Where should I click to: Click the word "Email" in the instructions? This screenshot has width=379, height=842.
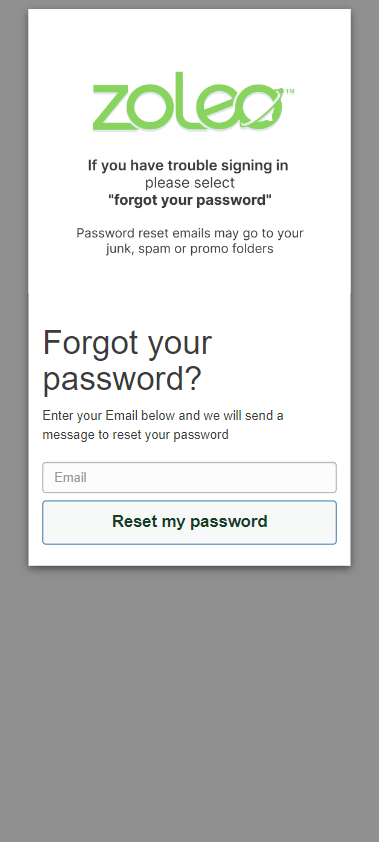tap(122, 416)
